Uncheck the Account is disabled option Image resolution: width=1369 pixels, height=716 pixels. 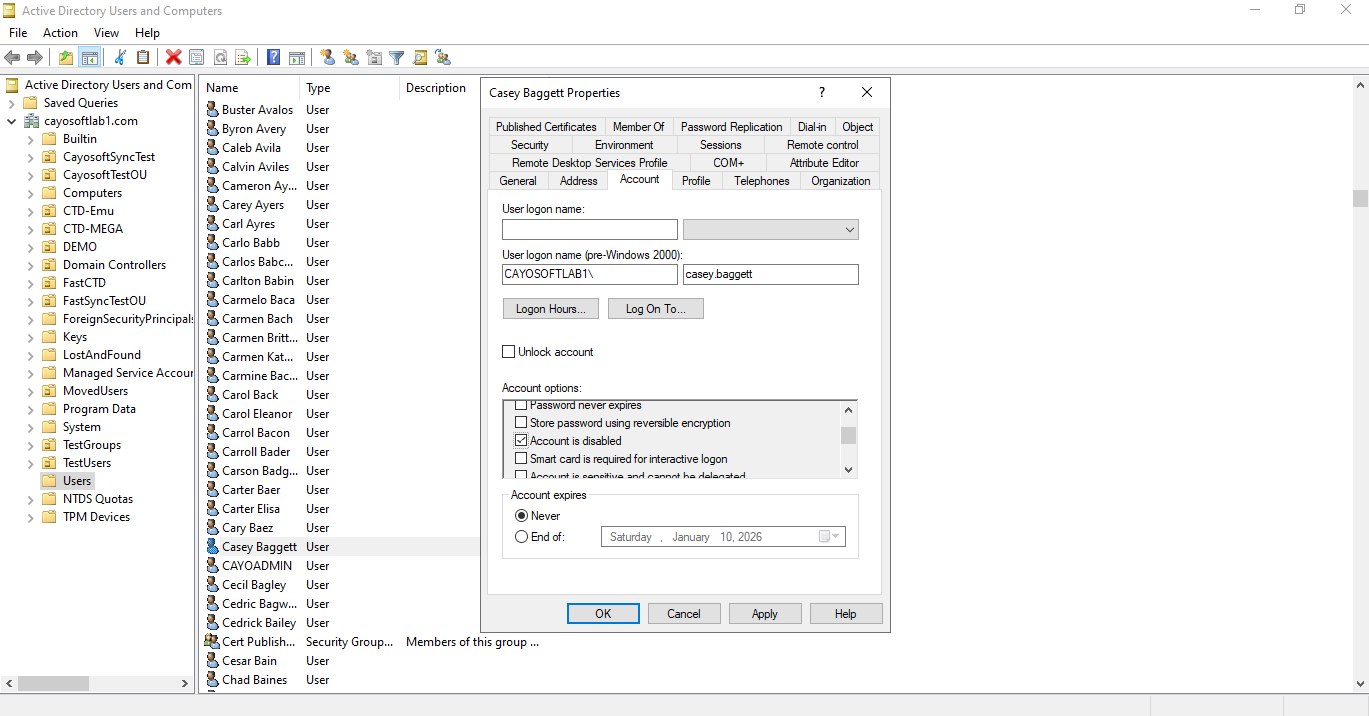[521, 441]
